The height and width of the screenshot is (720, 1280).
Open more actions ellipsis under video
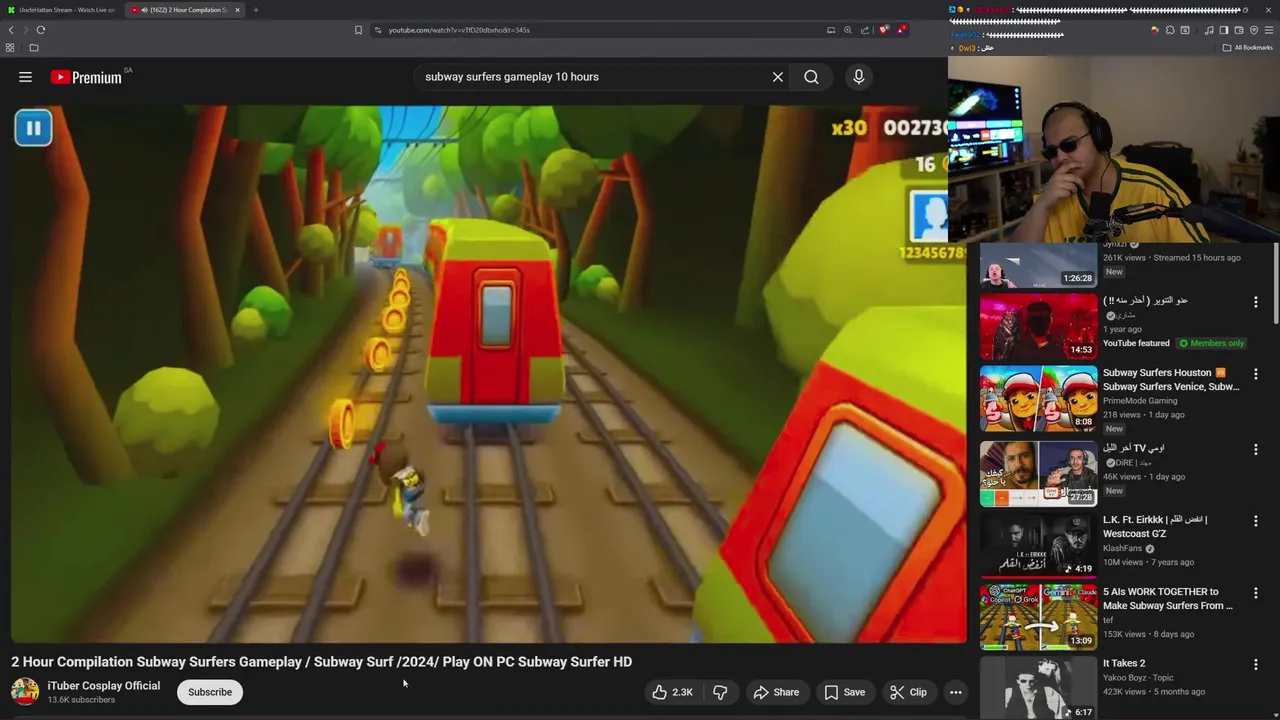click(955, 692)
